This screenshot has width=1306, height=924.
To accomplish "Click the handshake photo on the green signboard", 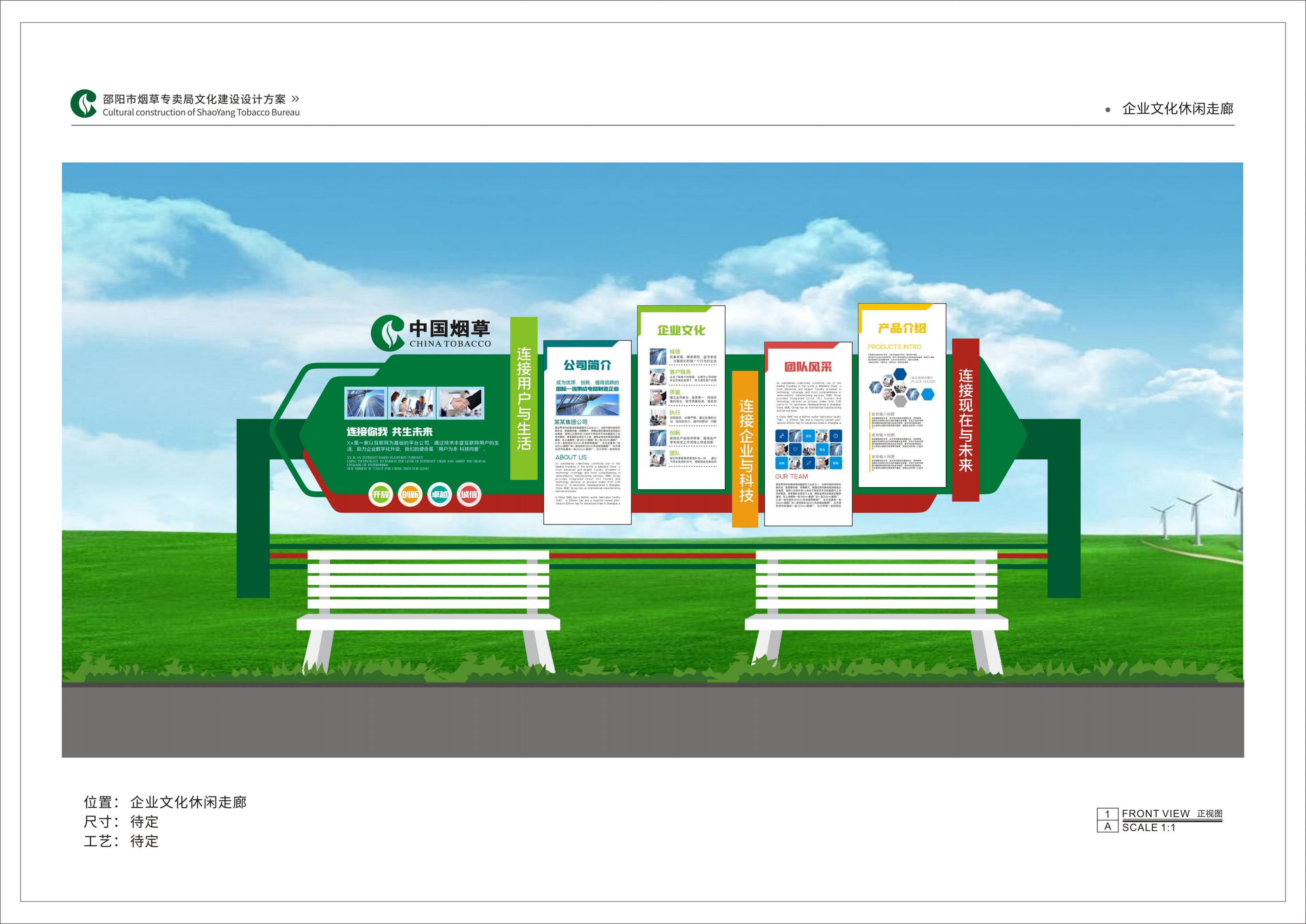I will pos(460,403).
